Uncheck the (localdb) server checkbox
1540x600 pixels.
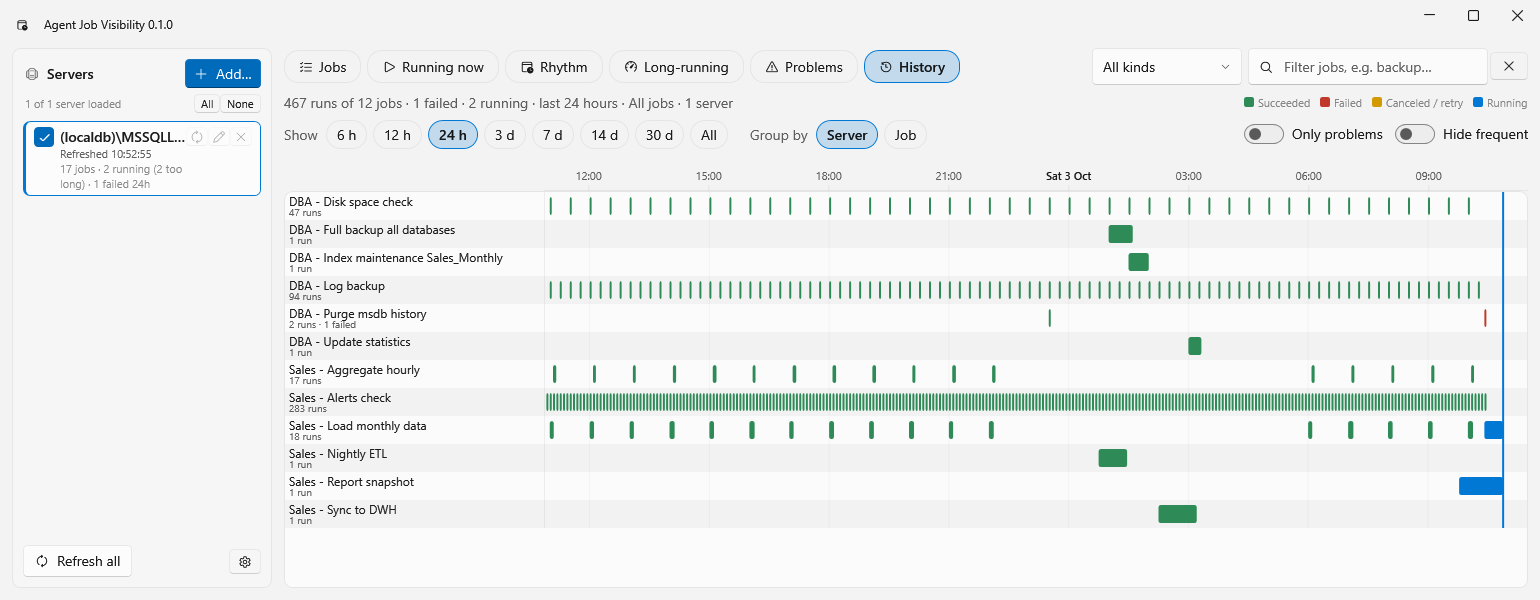[44, 137]
